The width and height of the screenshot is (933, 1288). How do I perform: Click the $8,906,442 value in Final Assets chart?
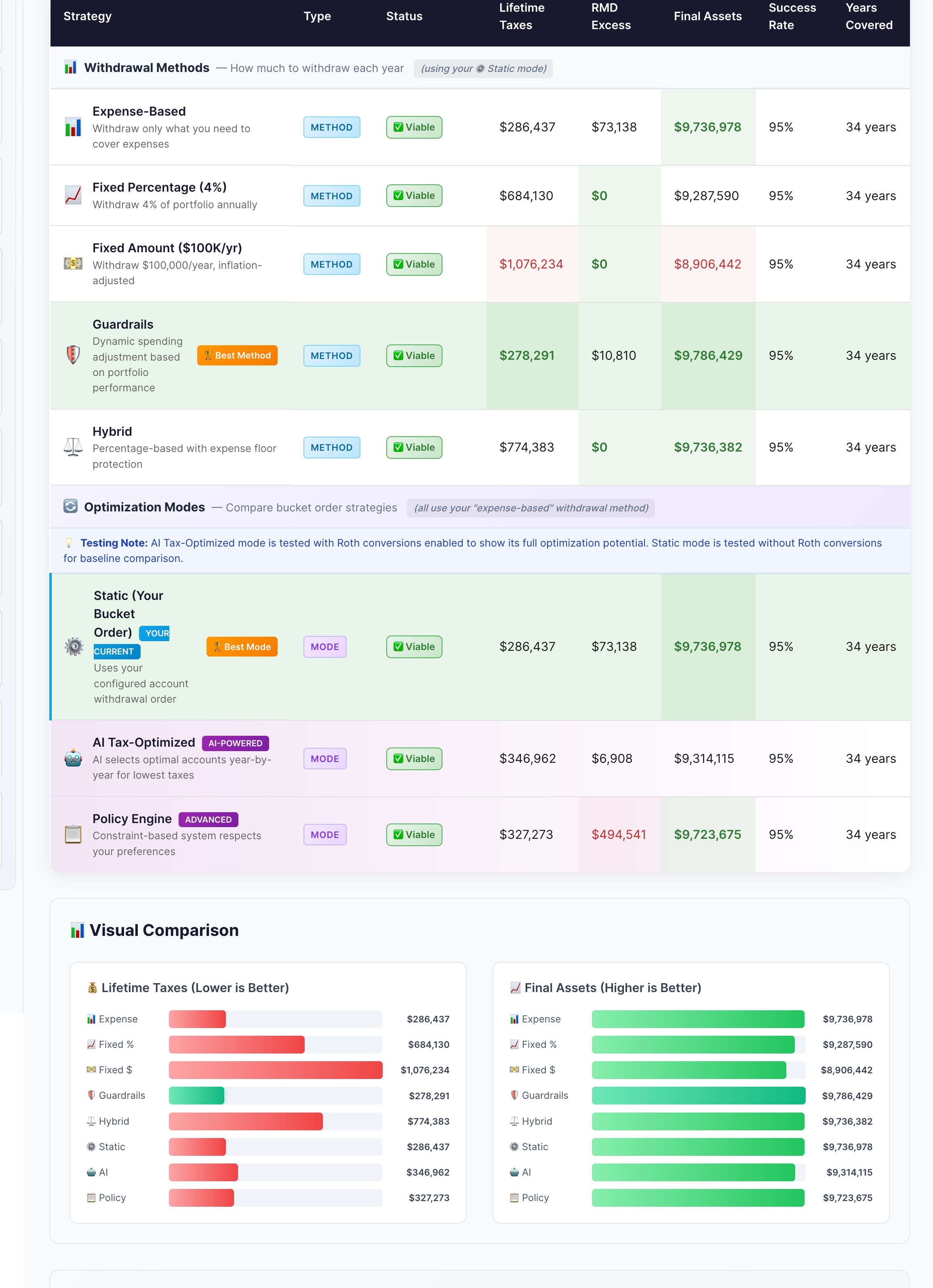pos(846,1070)
